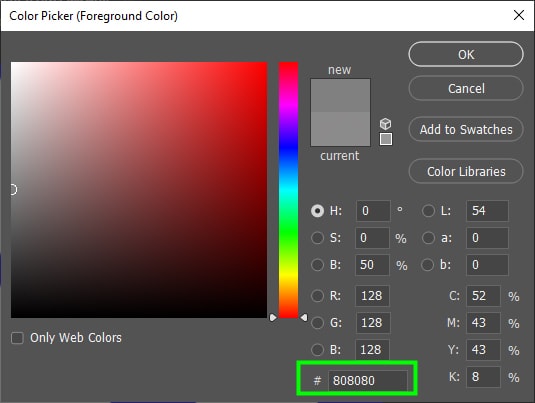Select the a: Lab channel radio button

[428, 238]
